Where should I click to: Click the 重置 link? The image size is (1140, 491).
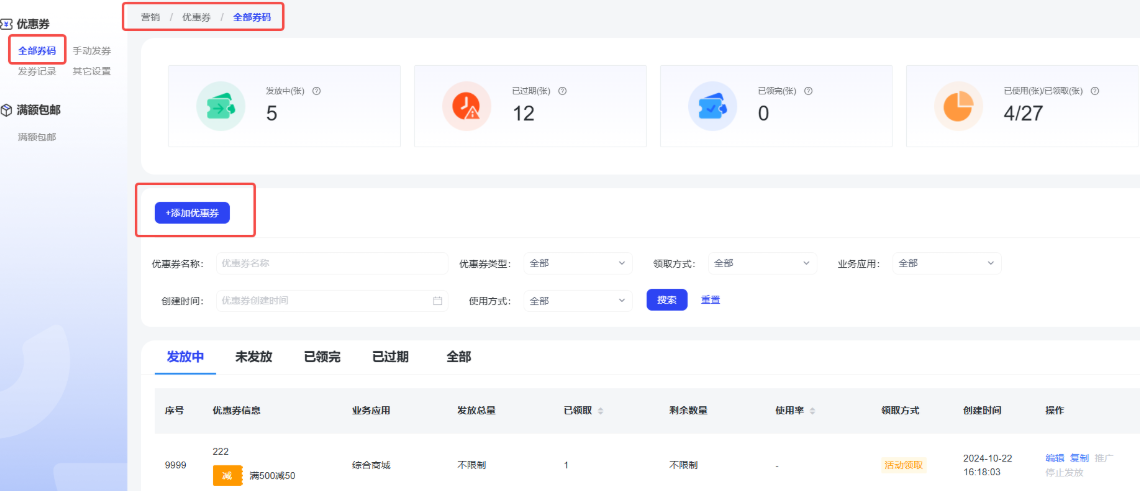(x=710, y=300)
